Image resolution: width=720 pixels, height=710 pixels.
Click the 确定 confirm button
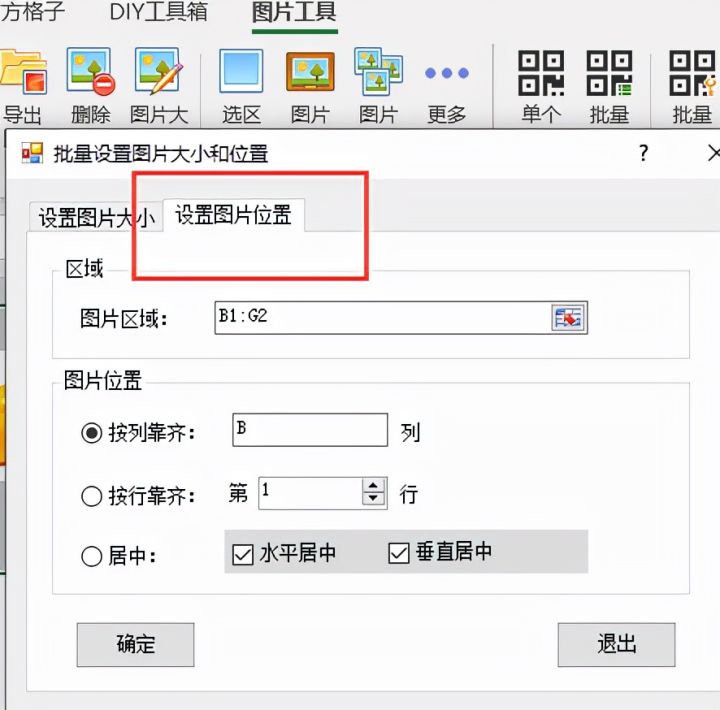[x=135, y=644]
